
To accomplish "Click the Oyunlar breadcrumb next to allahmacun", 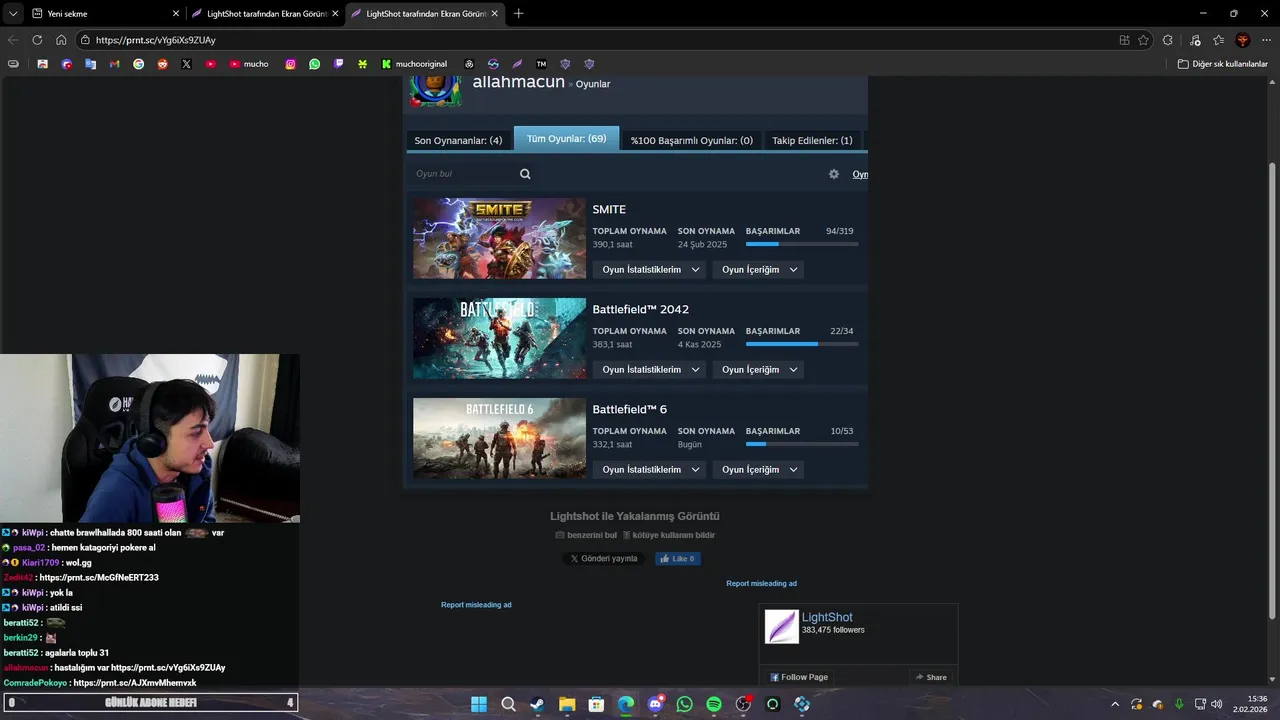I will pyautogui.click(x=593, y=84).
